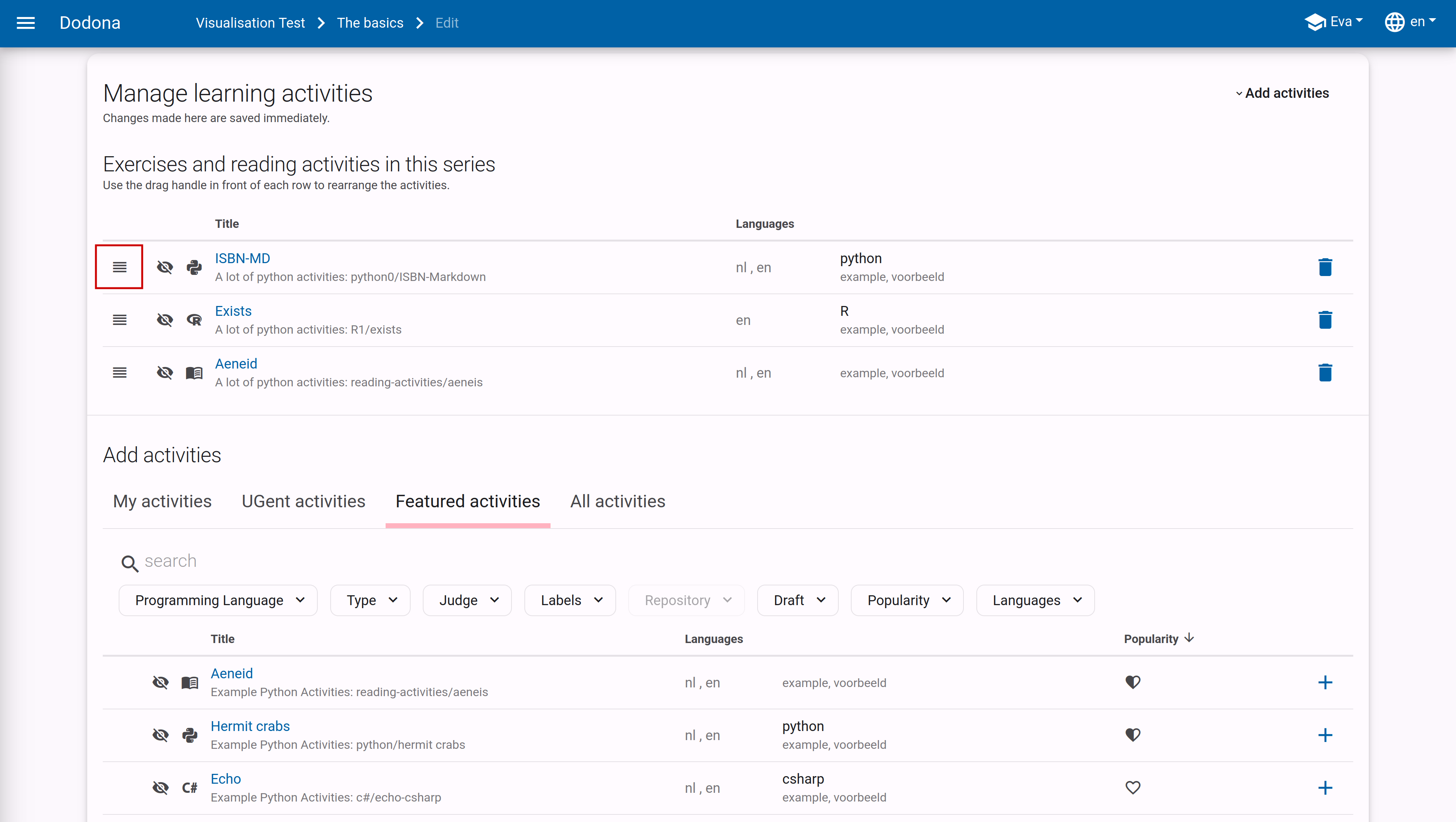Open the Aeneid link in the series
This screenshot has width=1456, height=822.
(x=236, y=364)
